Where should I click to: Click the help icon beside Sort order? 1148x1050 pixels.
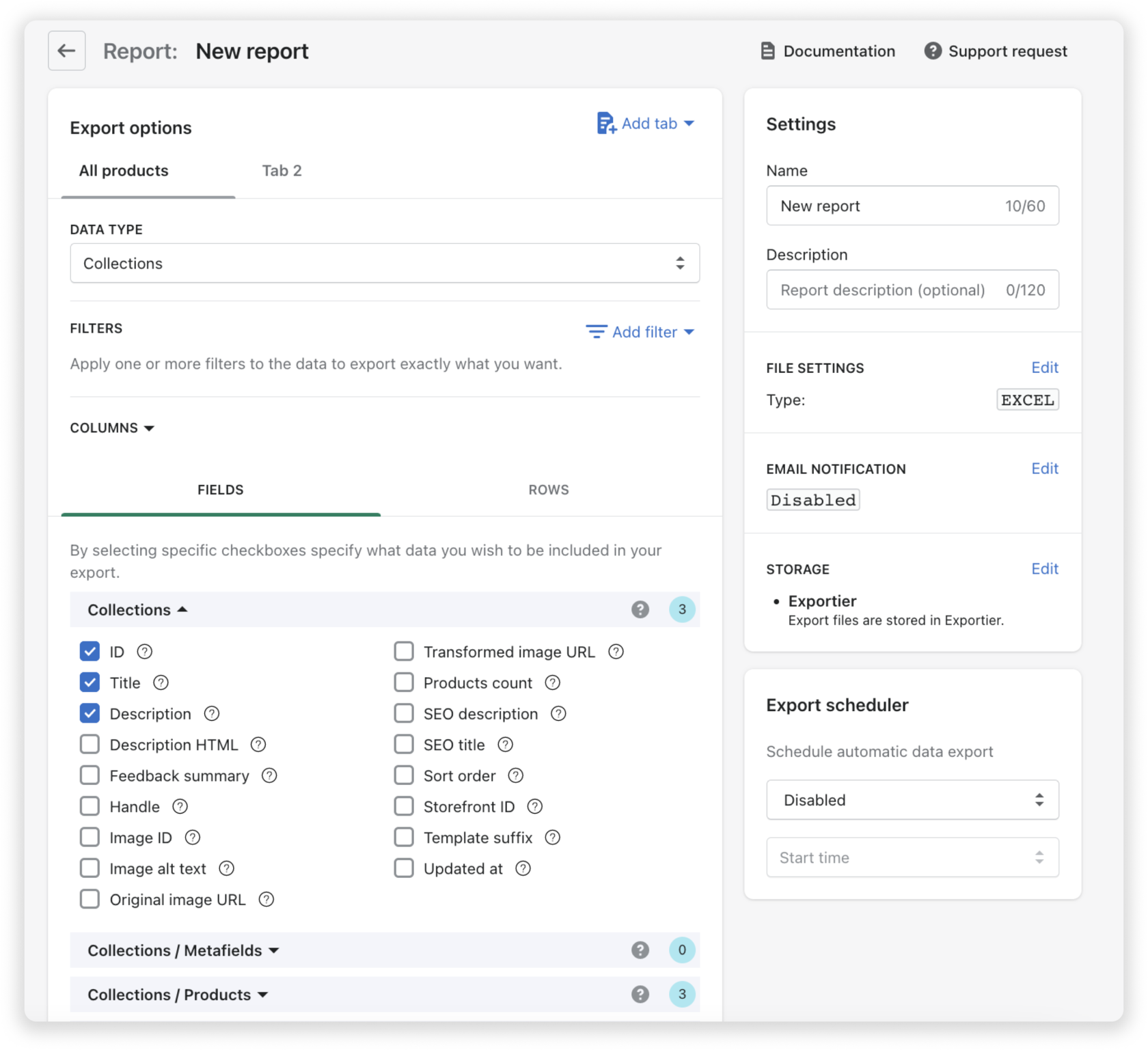pos(517,775)
